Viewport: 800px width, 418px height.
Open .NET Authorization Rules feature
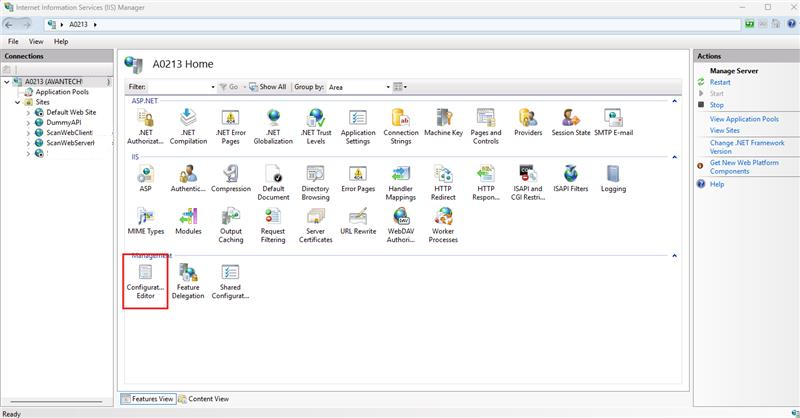[x=145, y=127]
